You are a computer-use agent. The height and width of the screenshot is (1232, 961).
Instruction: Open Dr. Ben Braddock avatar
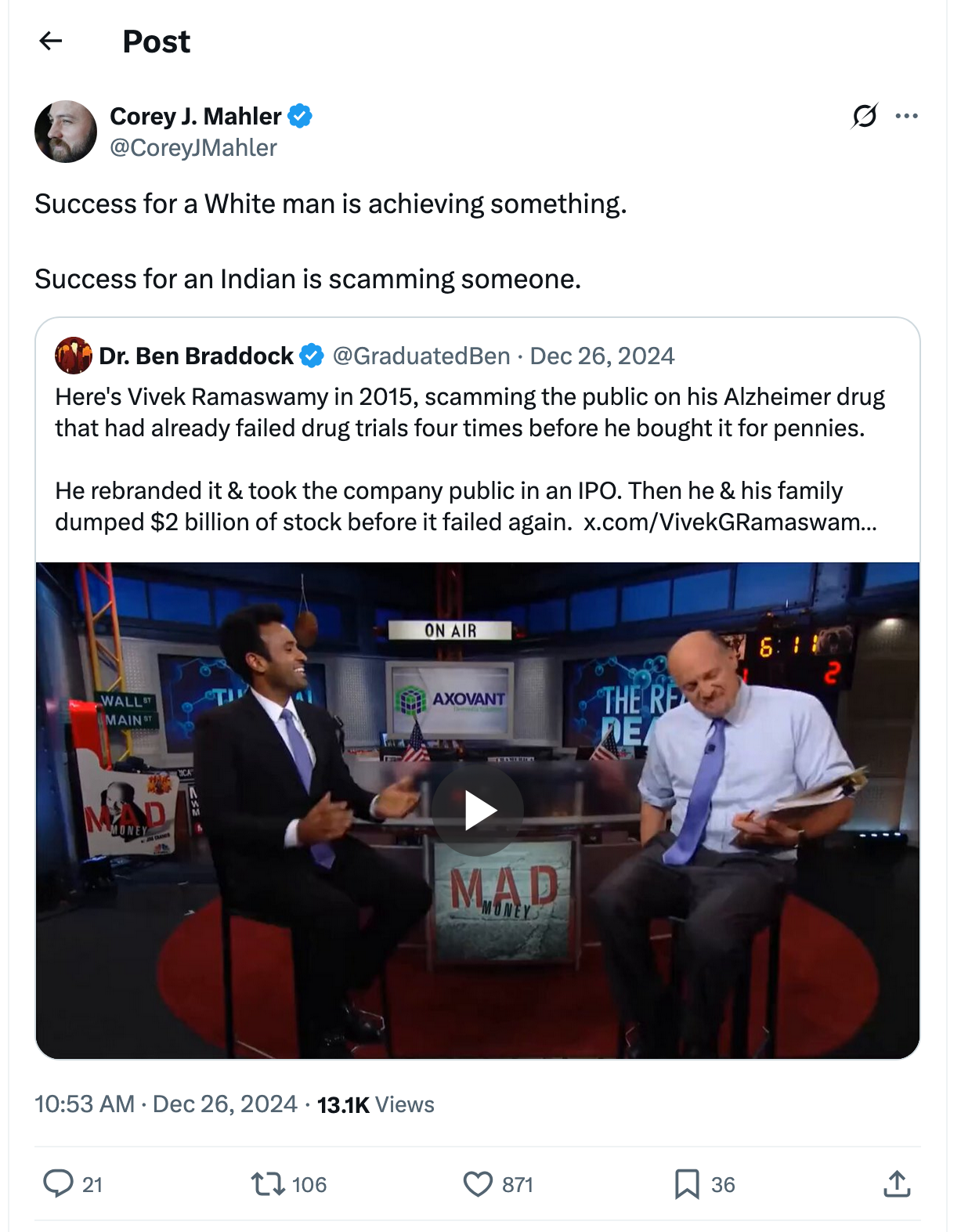click(x=74, y=356)
